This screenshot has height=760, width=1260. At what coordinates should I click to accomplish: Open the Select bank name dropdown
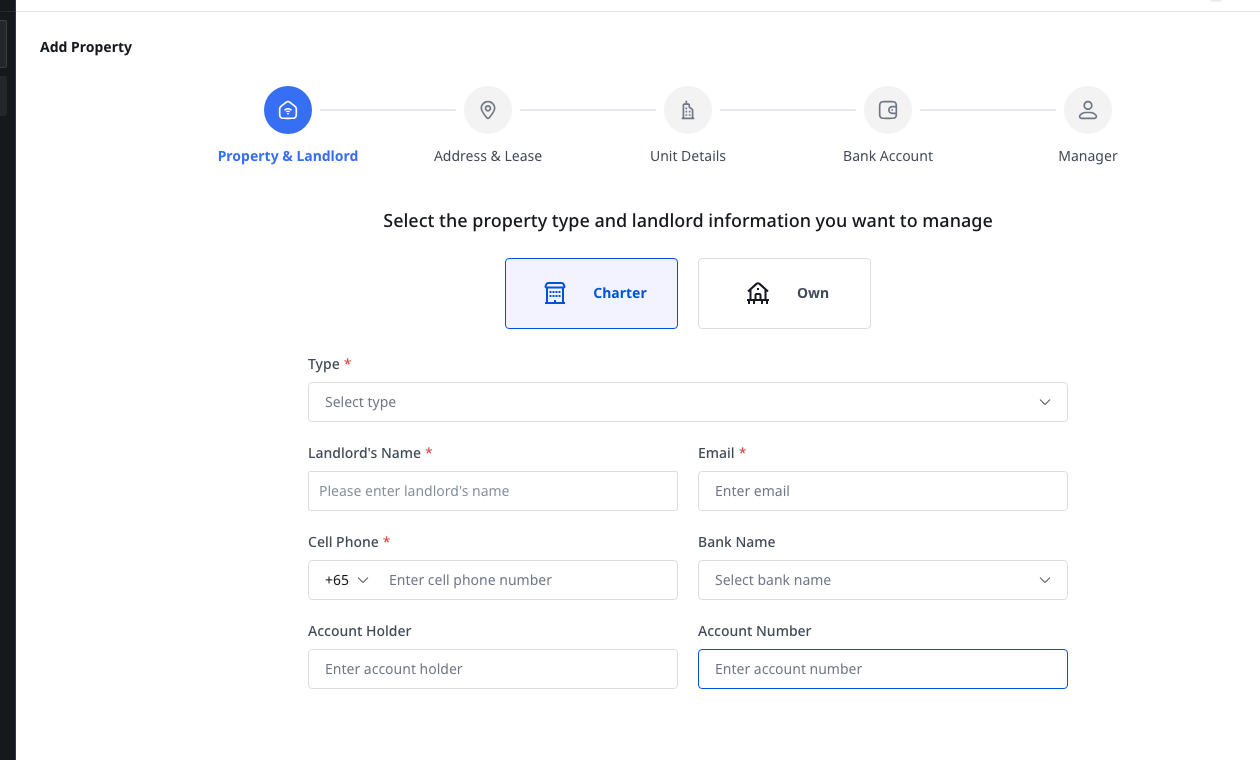(883, 580)
